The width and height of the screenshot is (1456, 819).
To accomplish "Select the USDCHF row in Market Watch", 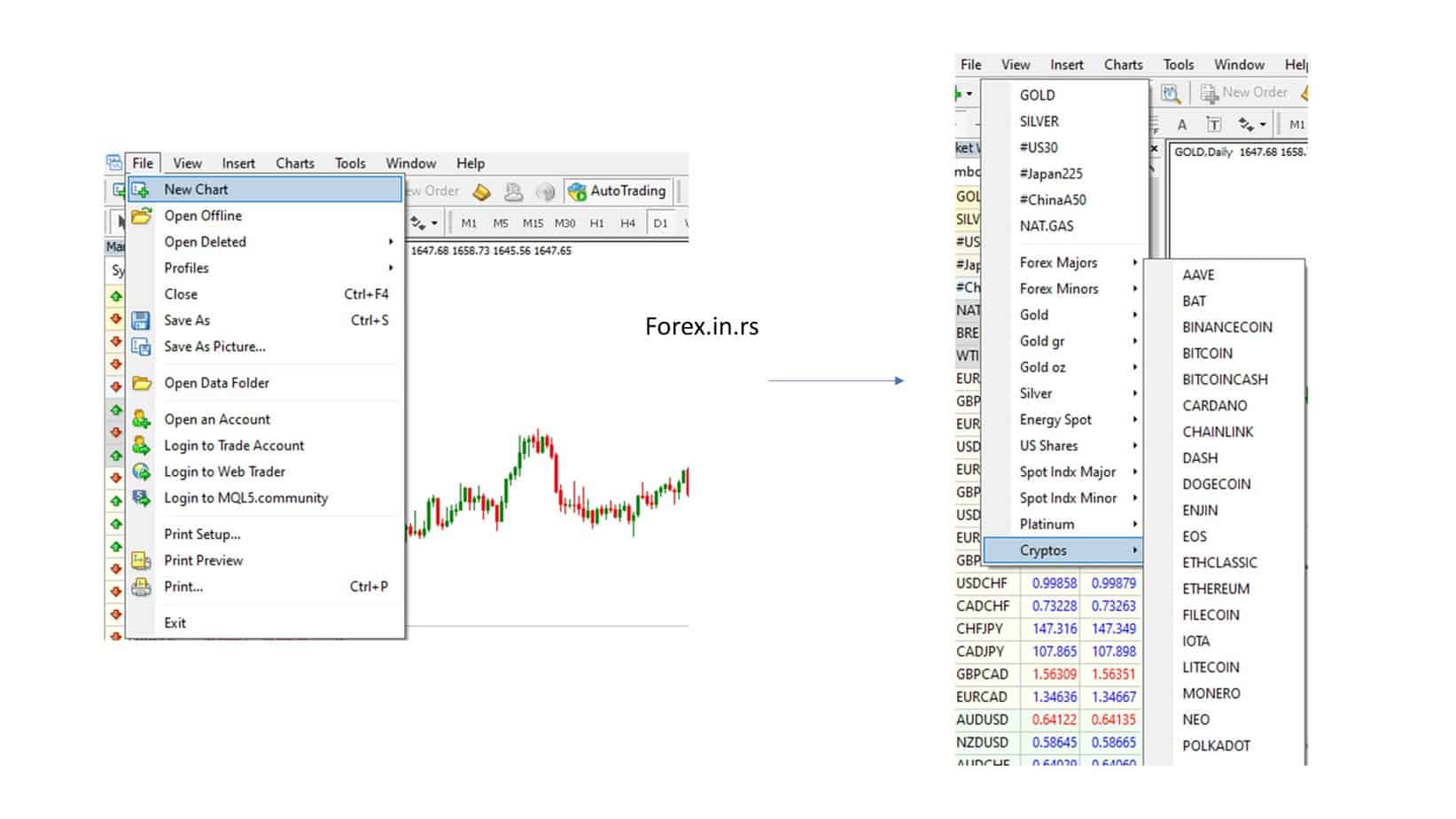I will click(x=982, y=583).
